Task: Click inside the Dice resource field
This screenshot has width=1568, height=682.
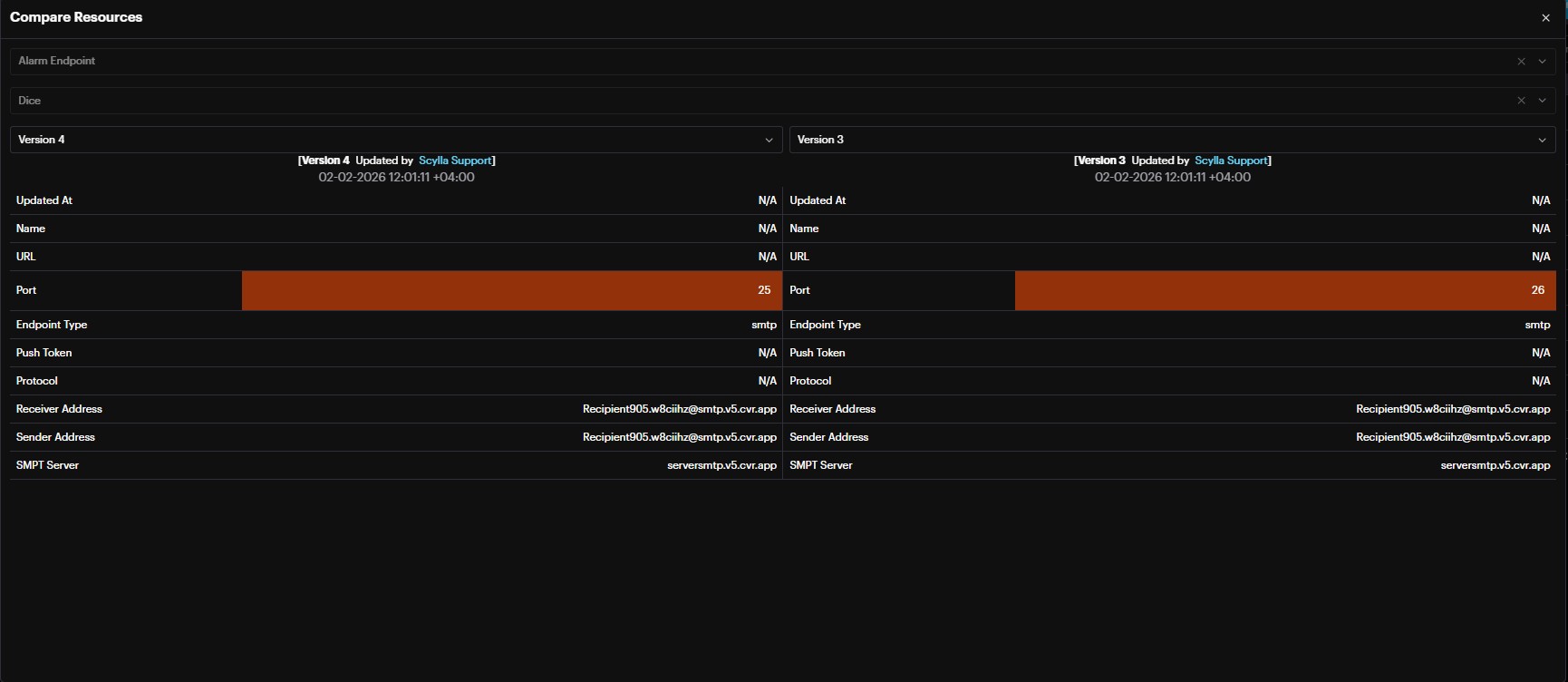Action: coord(725,101)
